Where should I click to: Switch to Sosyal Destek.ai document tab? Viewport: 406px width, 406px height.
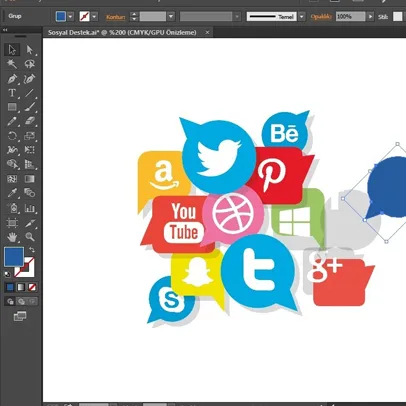pyautogui.click(x=122, y=33)
